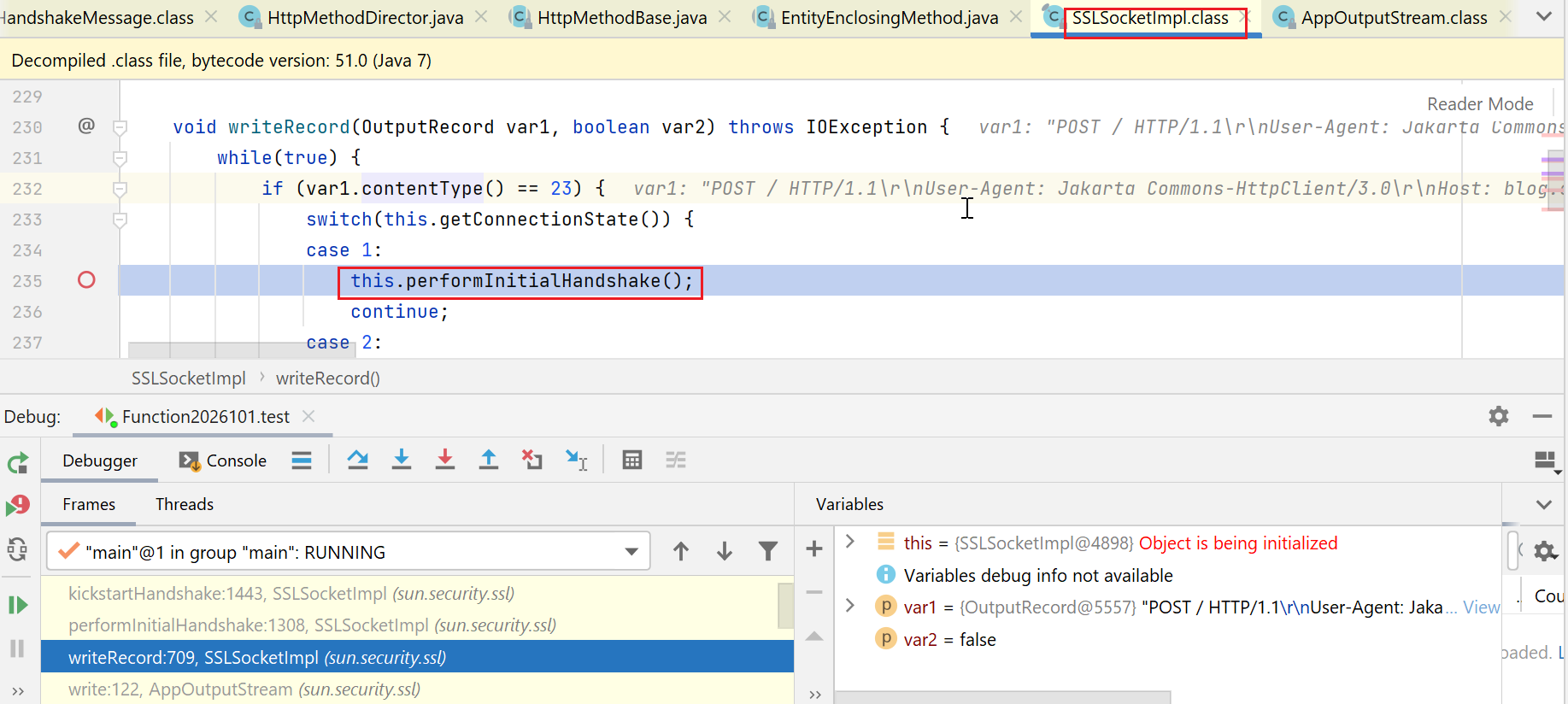Click the Rerun test icon
1568x704 pixels.
coord(18,464)
